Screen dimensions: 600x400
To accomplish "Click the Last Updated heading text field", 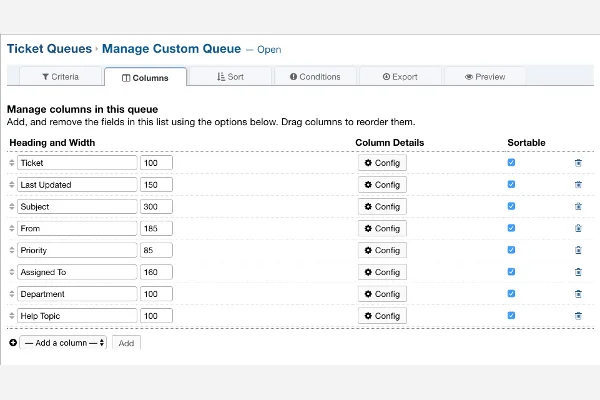I will click(77, 184).
